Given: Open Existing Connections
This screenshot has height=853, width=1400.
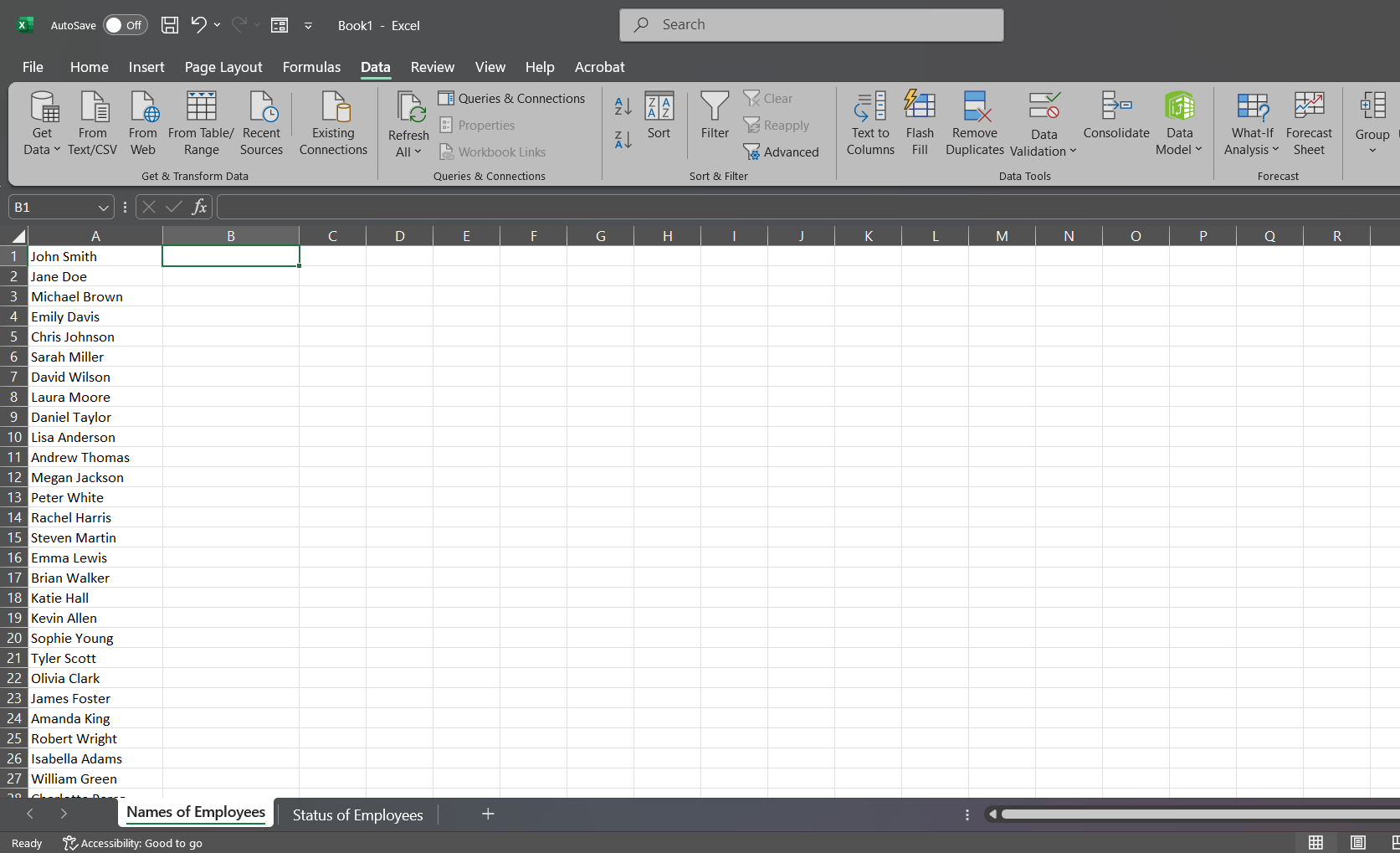Looking at the screenshot, I should click(333, 124).
